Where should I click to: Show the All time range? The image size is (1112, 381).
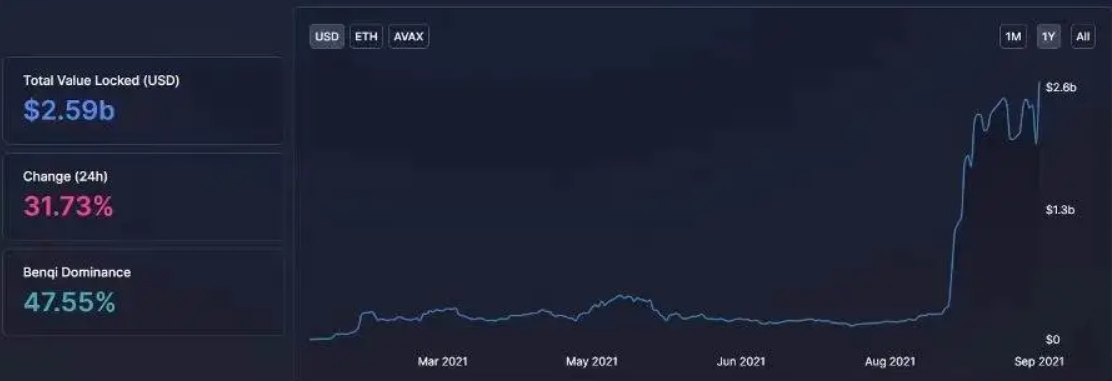point(1083,37)
